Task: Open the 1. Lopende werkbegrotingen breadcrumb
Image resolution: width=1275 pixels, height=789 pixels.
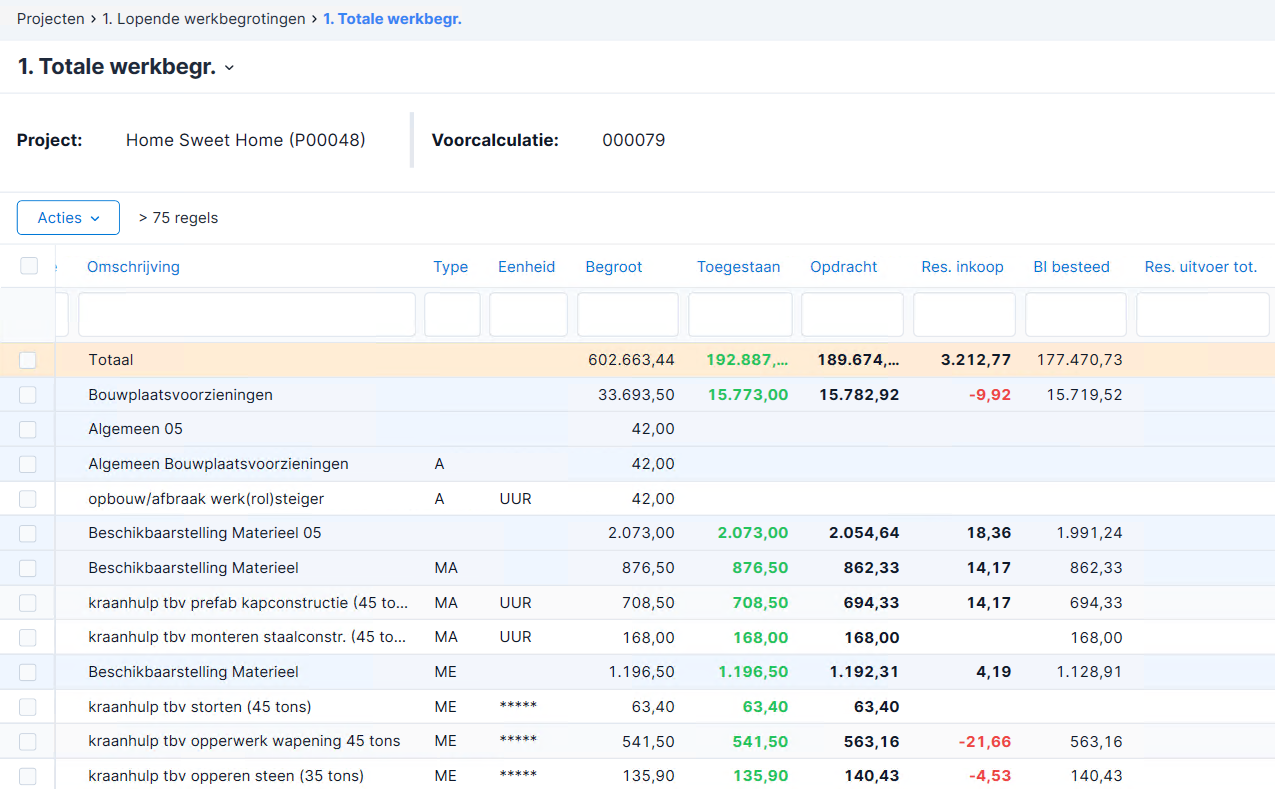Action: coord(204,19)
